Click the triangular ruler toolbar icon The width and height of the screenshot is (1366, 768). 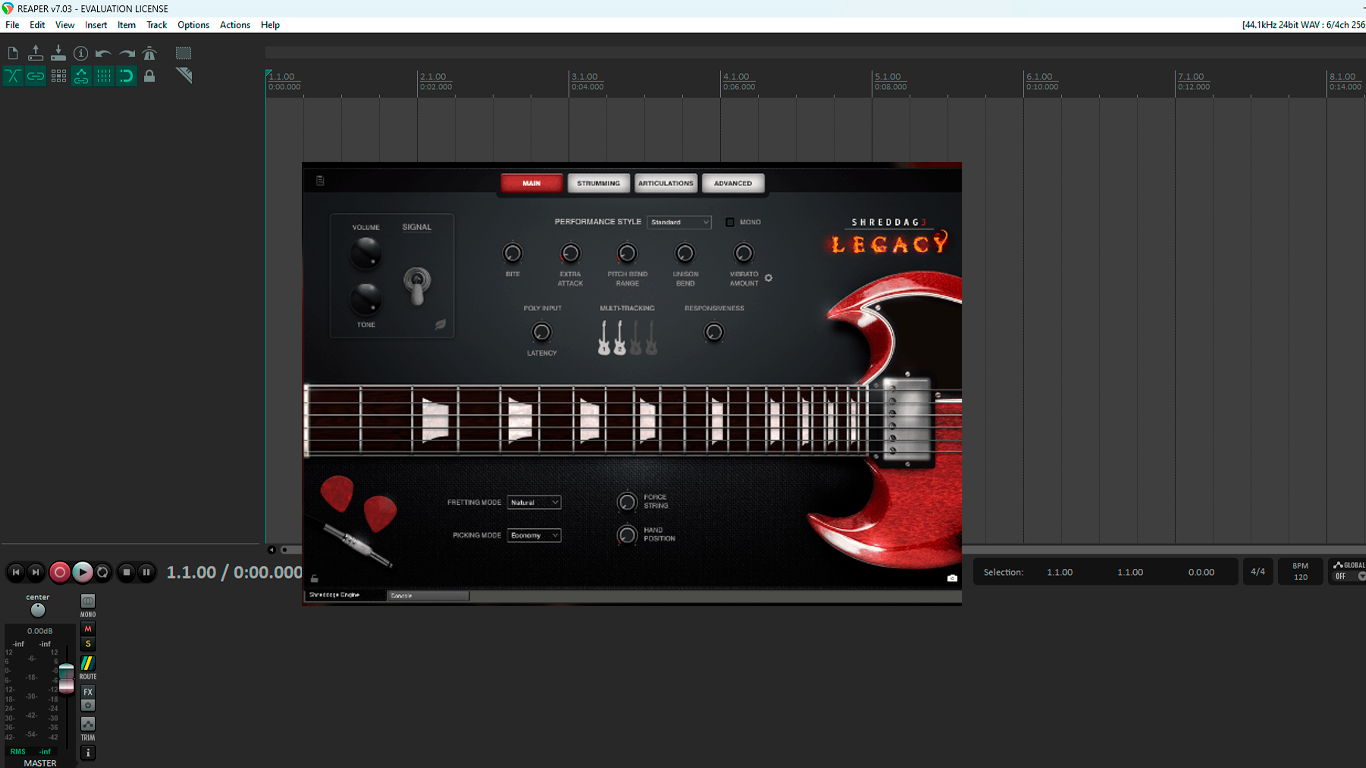(x=184, y=76)
